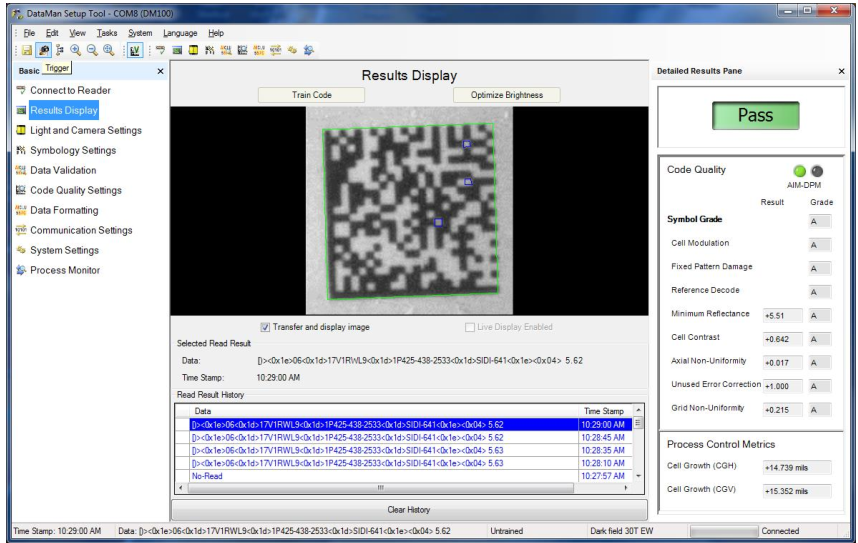Click history list scroll down arrow
The image size is (858, 543).
pos(638,476)
